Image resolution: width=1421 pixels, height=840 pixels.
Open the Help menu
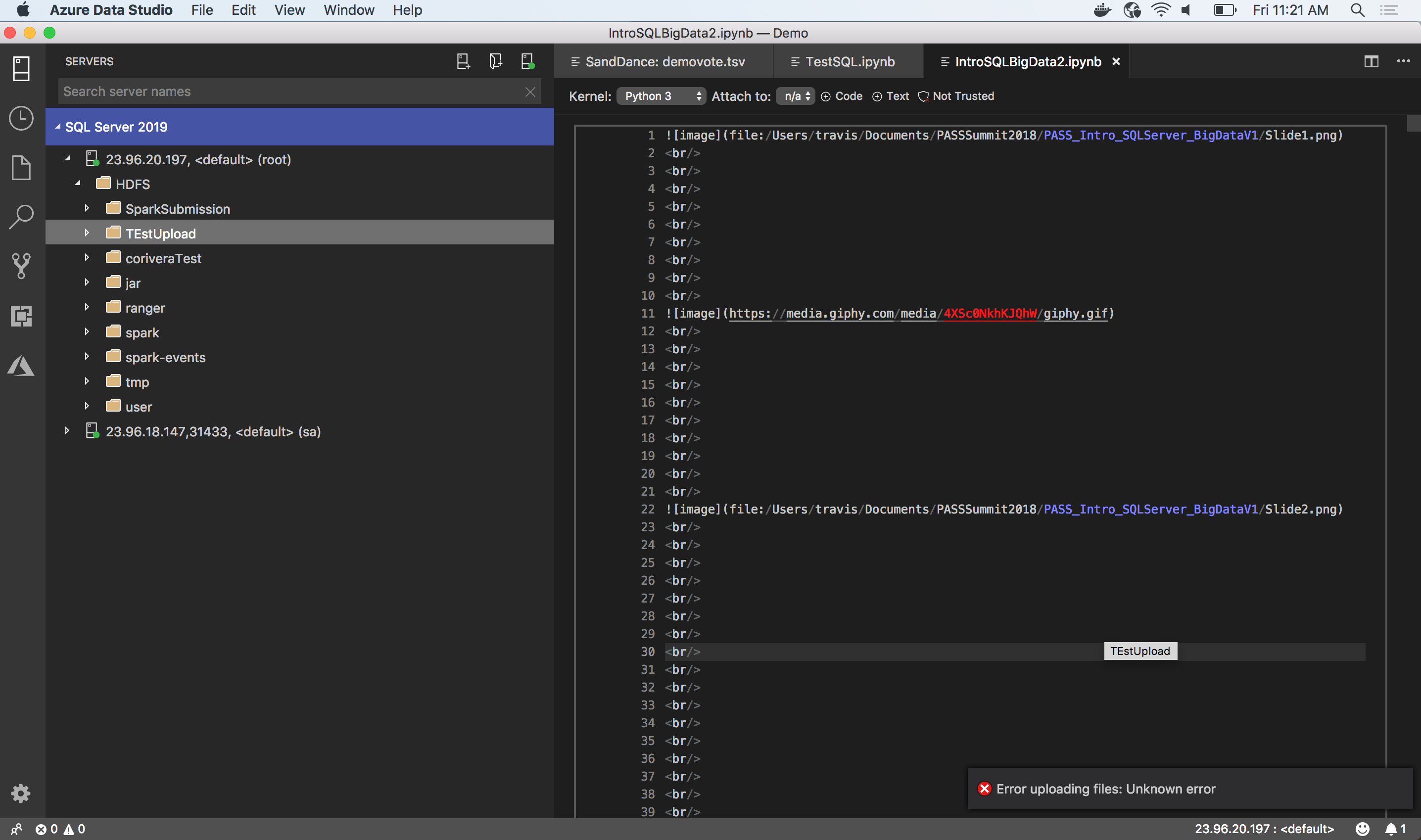pyautogui.click(x=408, y=10)
